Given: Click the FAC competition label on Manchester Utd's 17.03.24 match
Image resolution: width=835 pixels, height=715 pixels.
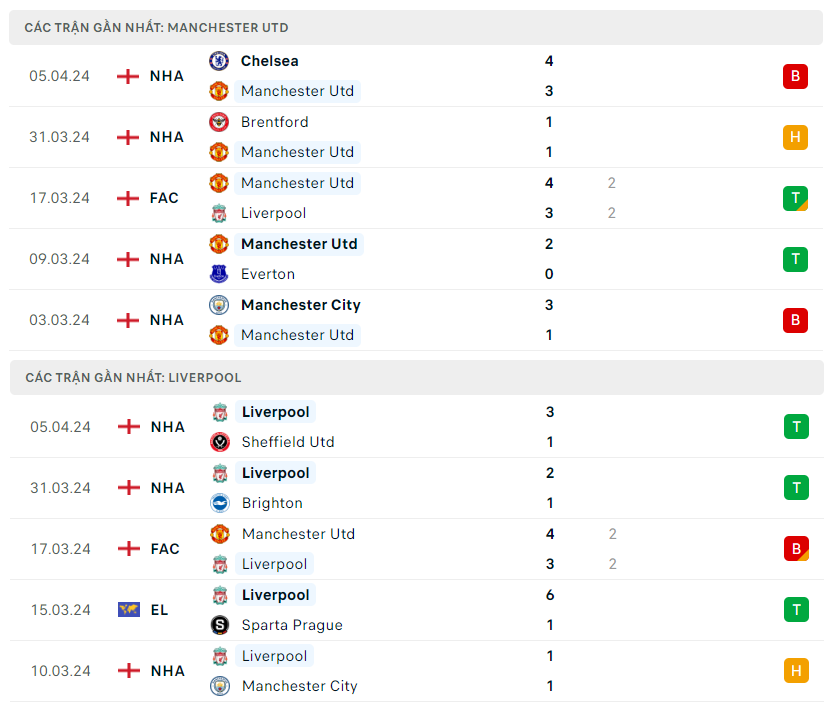Looking at the screenshot, I should (x=164, y=198).
